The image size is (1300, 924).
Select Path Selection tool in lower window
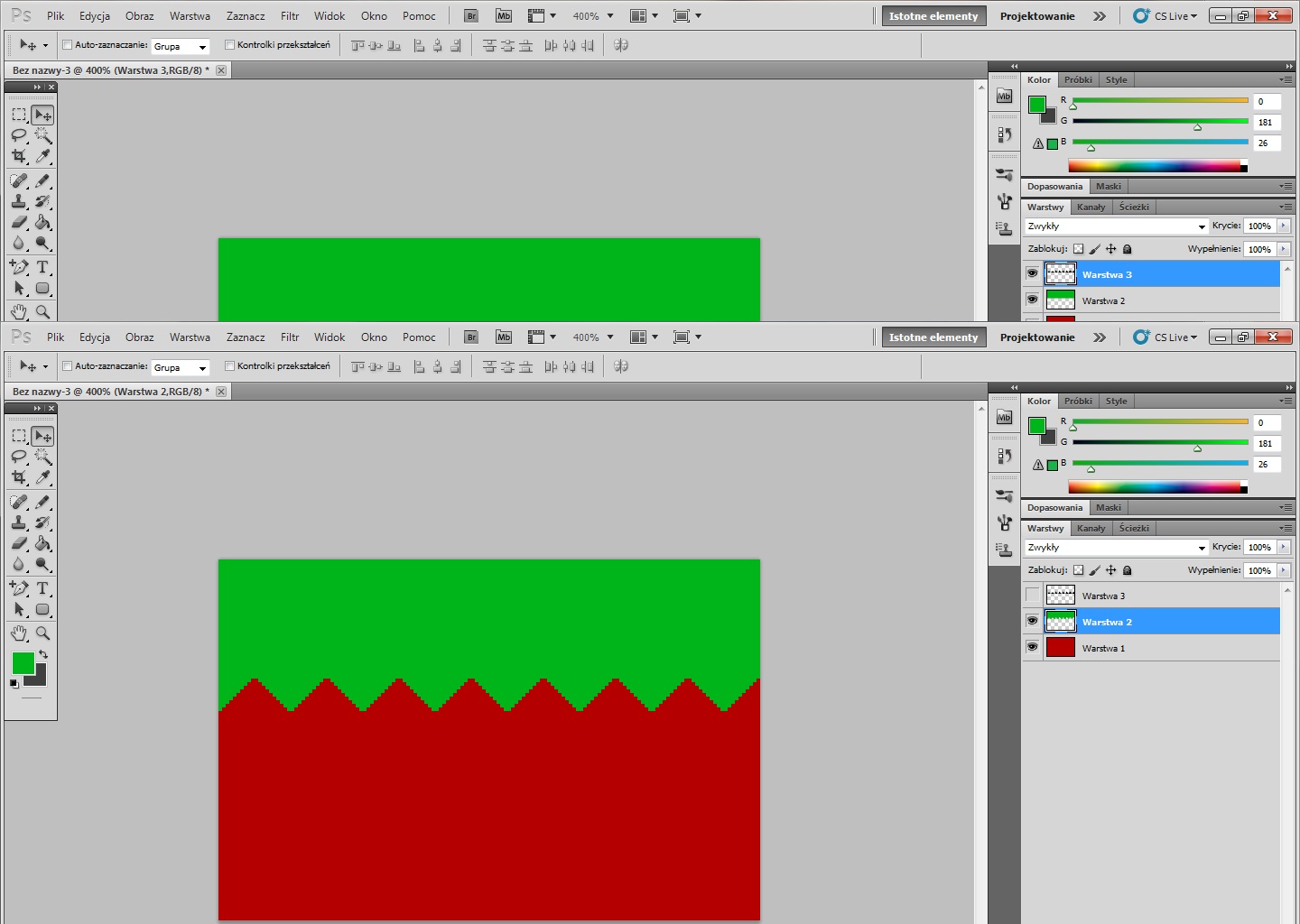[19, 609]
